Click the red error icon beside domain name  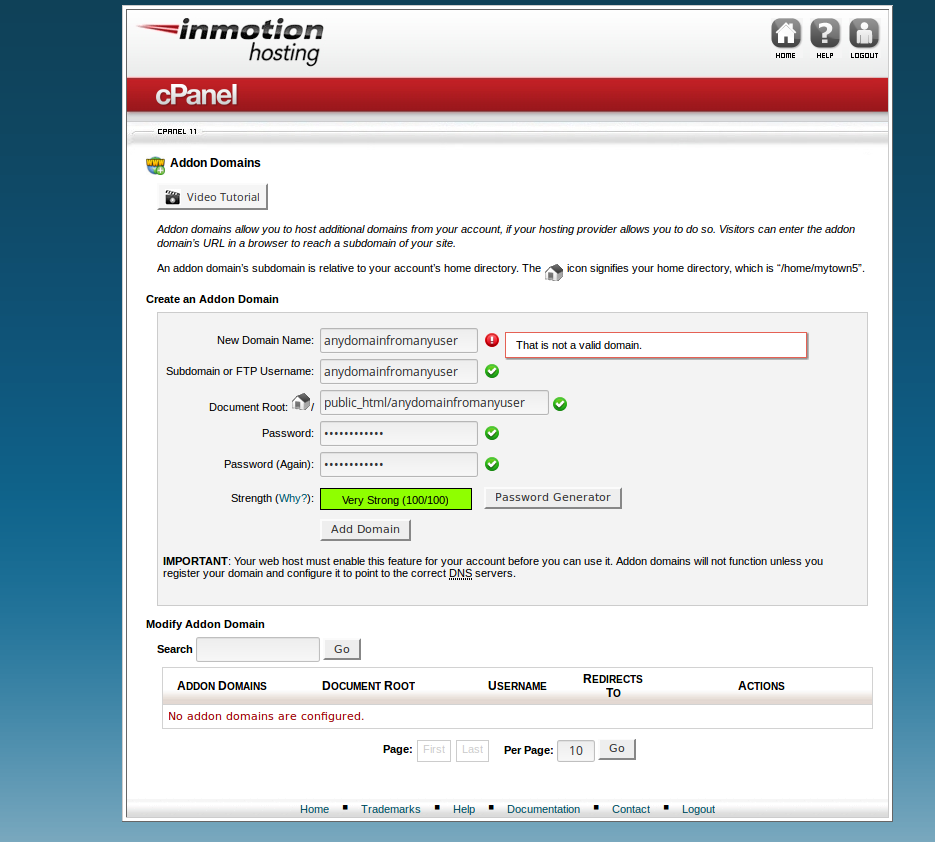point(492,340)
